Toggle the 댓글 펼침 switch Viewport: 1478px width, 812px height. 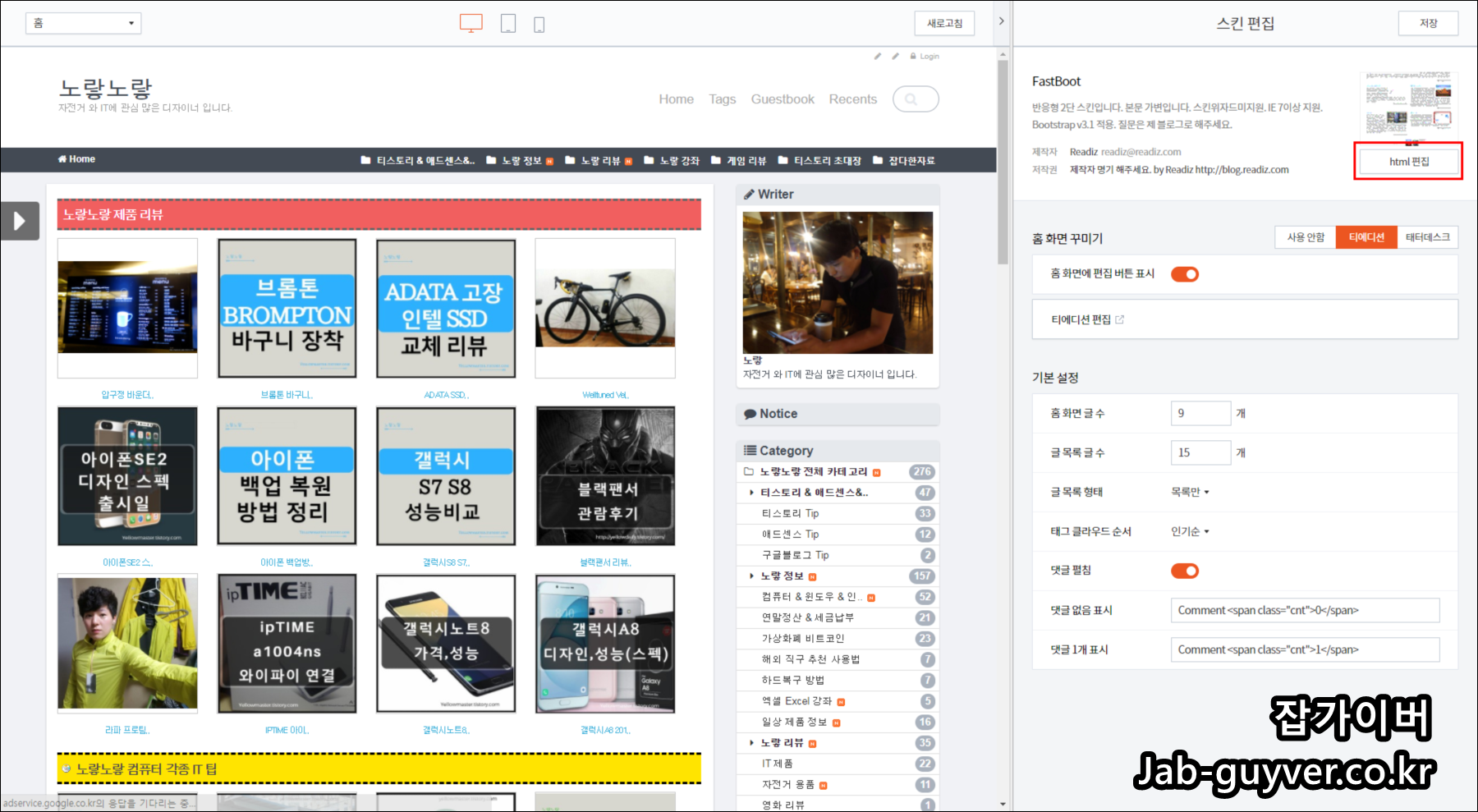point(1185,571)
